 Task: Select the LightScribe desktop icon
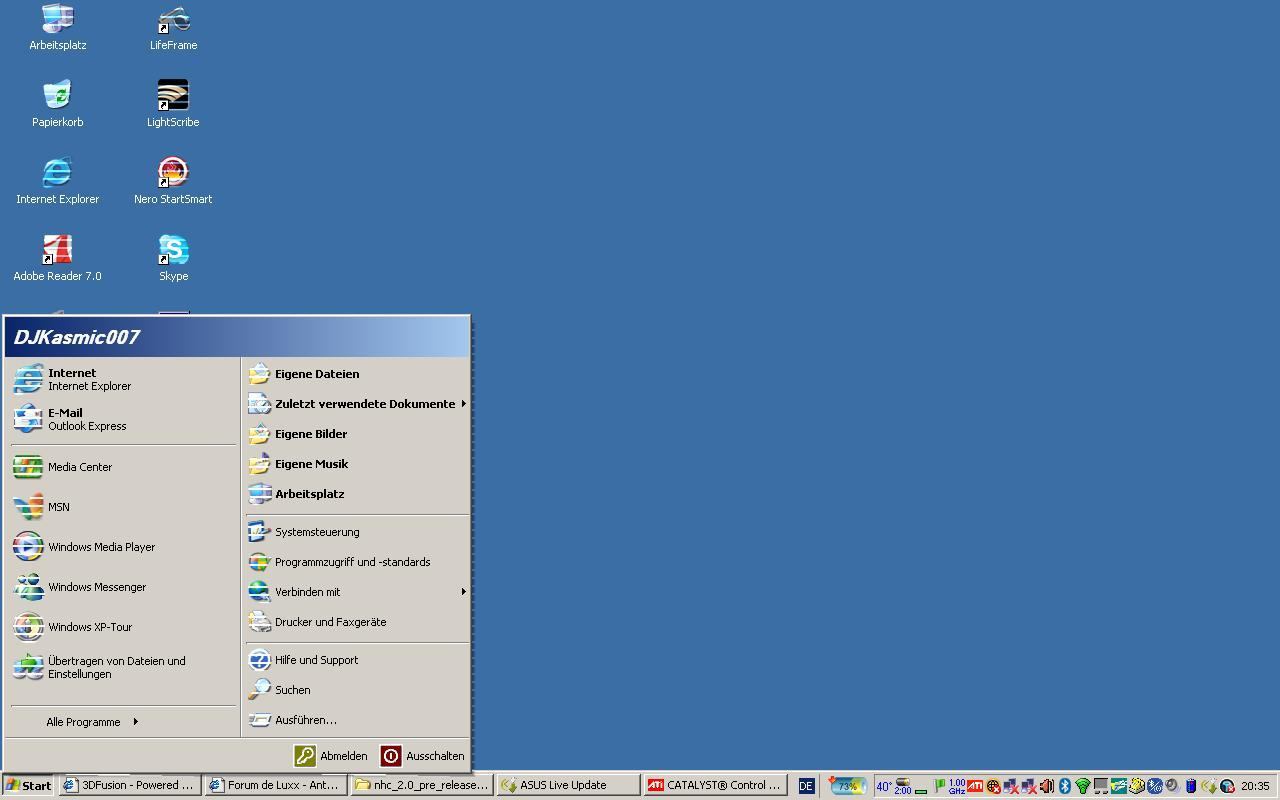pyautogui.click(x=173, y=104)
